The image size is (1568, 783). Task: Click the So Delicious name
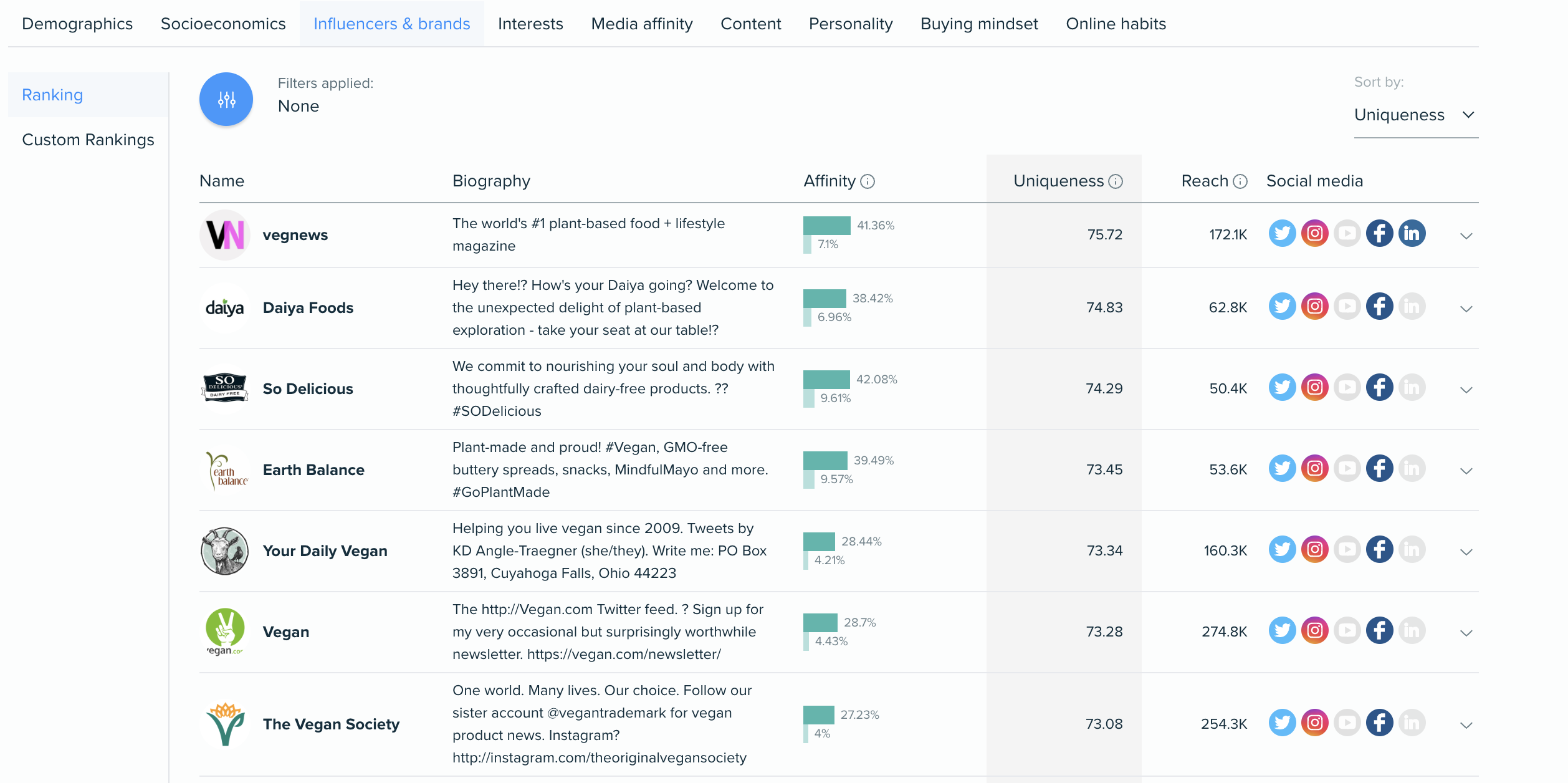308,389
